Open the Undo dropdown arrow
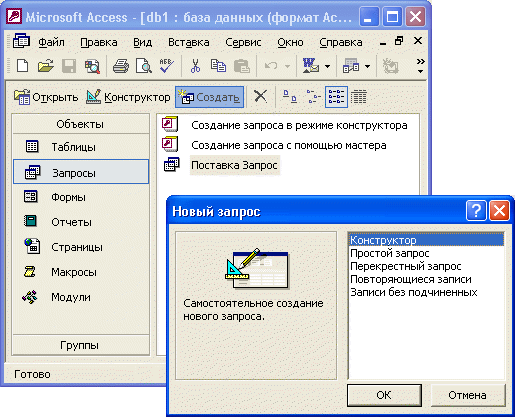The height and width of the screenshot is (417, 515). [x=287, y=66]
